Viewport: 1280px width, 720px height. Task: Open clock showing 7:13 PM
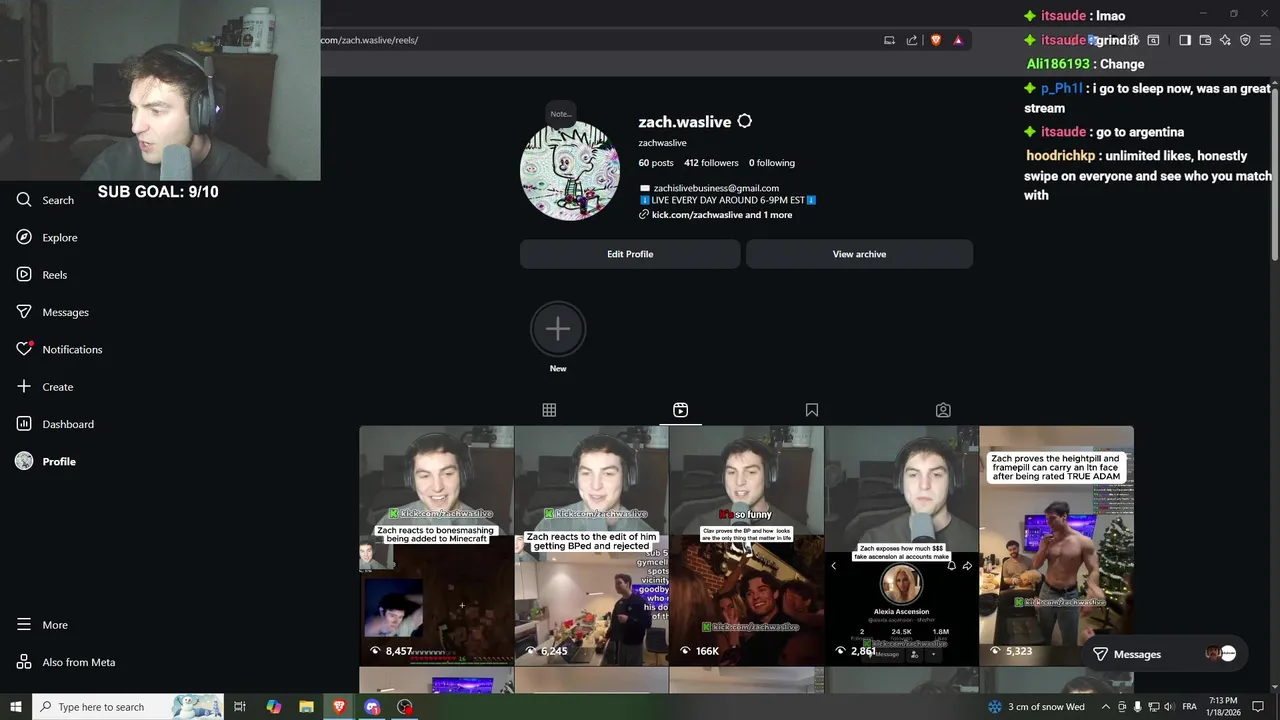tap(1223, 707)
